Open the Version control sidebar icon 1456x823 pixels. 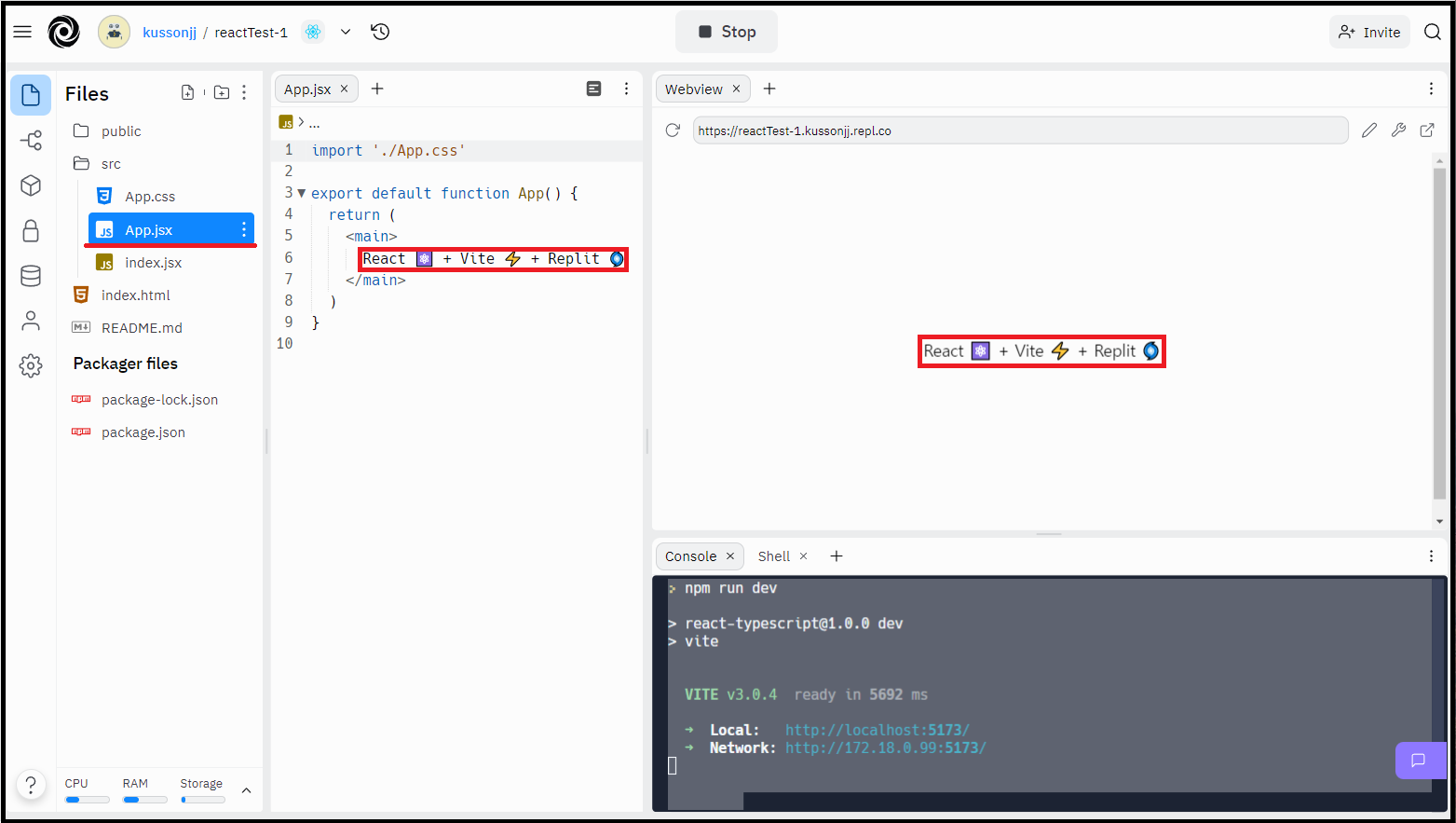(x=31, y=141)
